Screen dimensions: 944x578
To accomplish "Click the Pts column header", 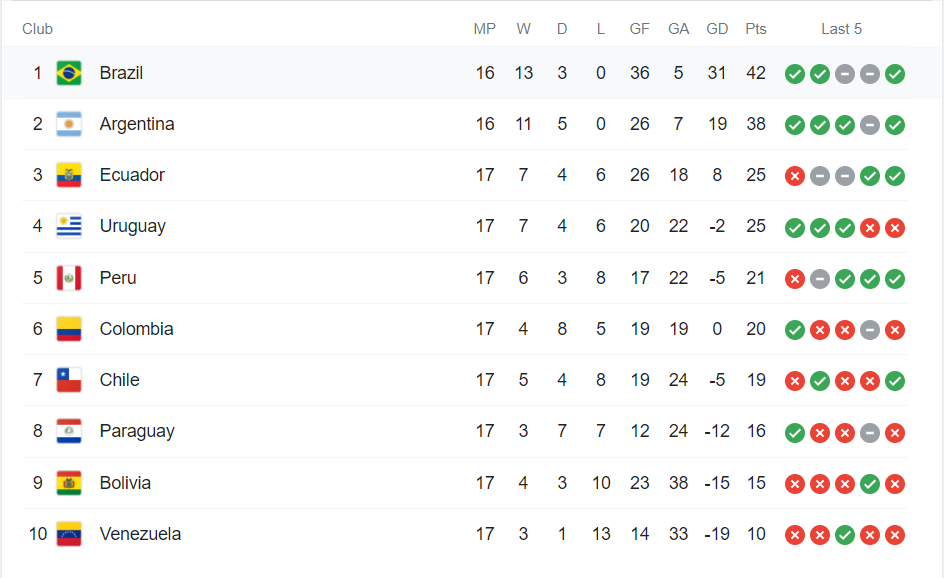I will [756, 29].
